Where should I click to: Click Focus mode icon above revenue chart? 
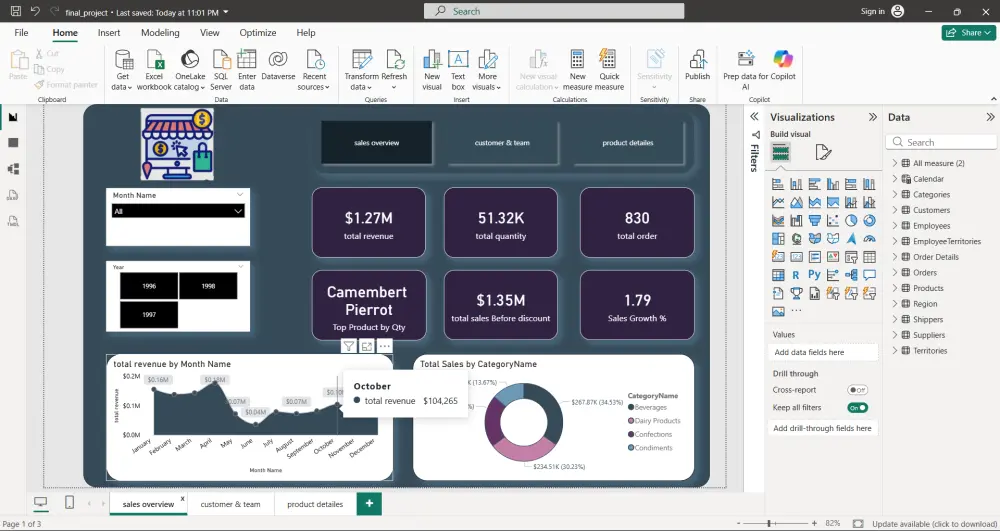[x=367, y=346]
